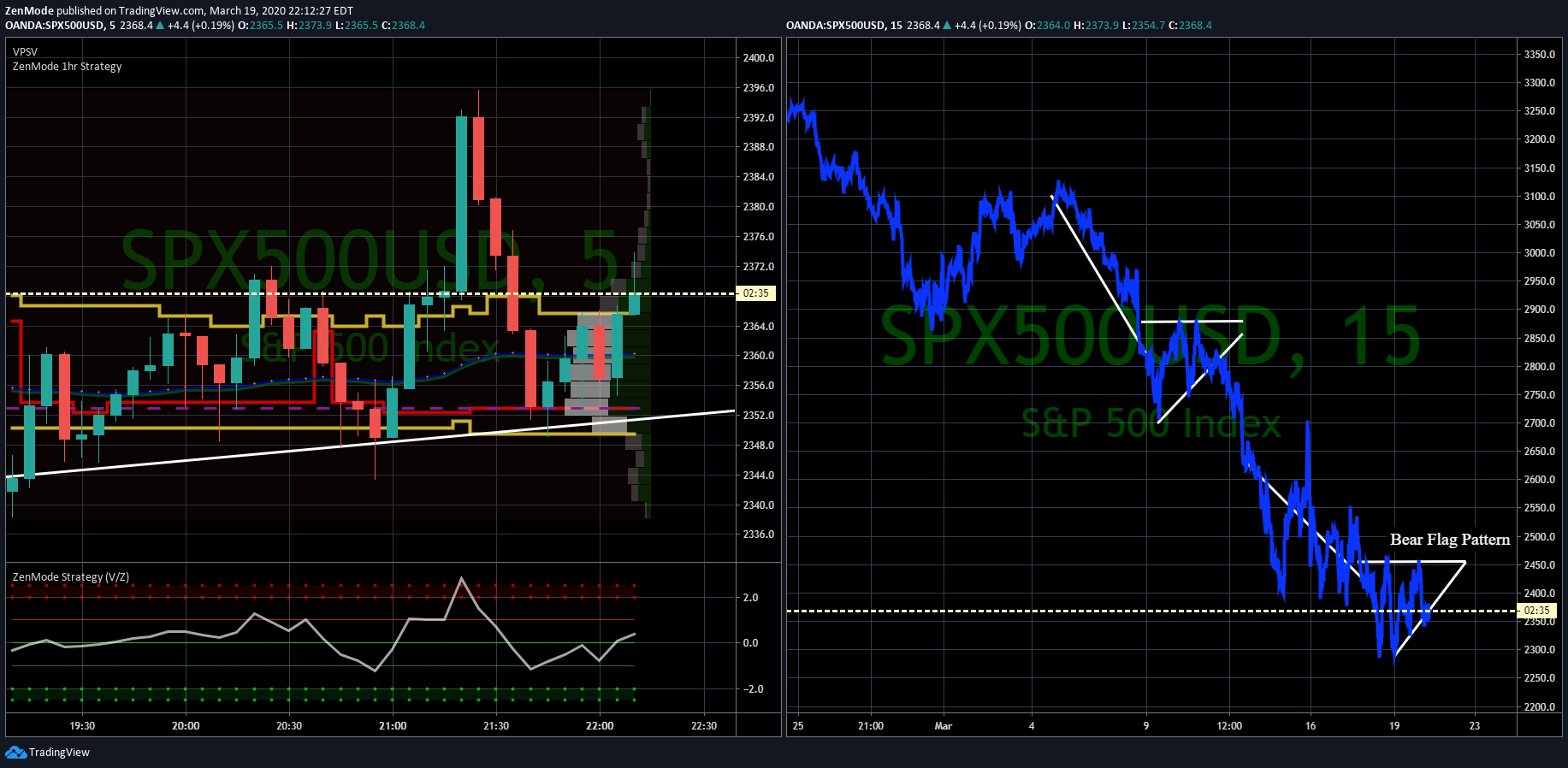1568x768 pixels.
Task: Select the OANDA:SPX500USD, 5 symbol title
Action: [60, 26]
